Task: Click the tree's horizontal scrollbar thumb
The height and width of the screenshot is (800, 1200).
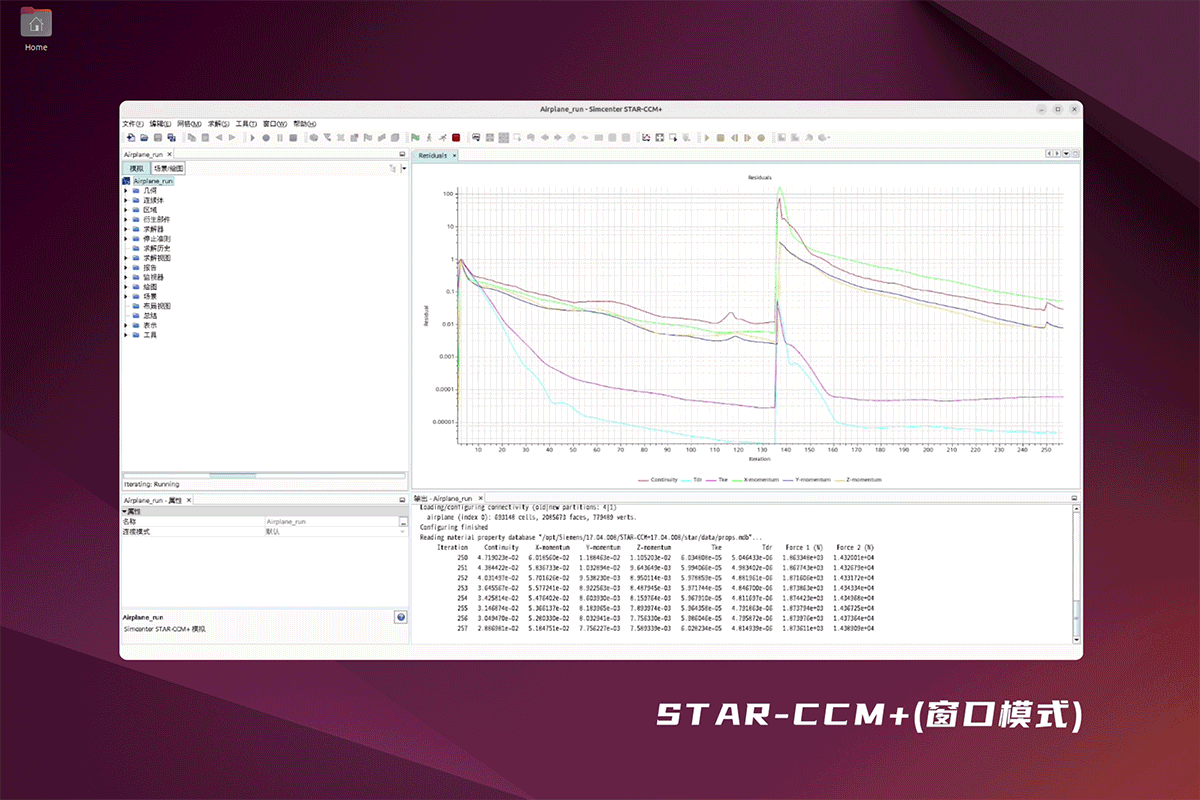Action: point(232,475)
